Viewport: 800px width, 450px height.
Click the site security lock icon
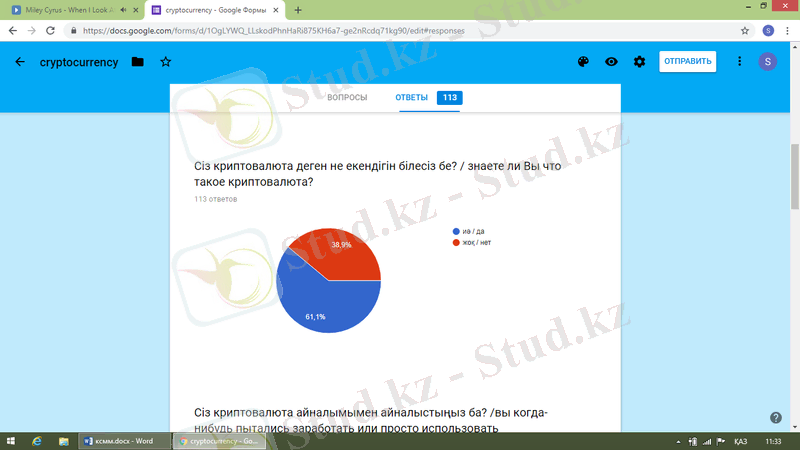pyautogui.click(x=73, y=31)
